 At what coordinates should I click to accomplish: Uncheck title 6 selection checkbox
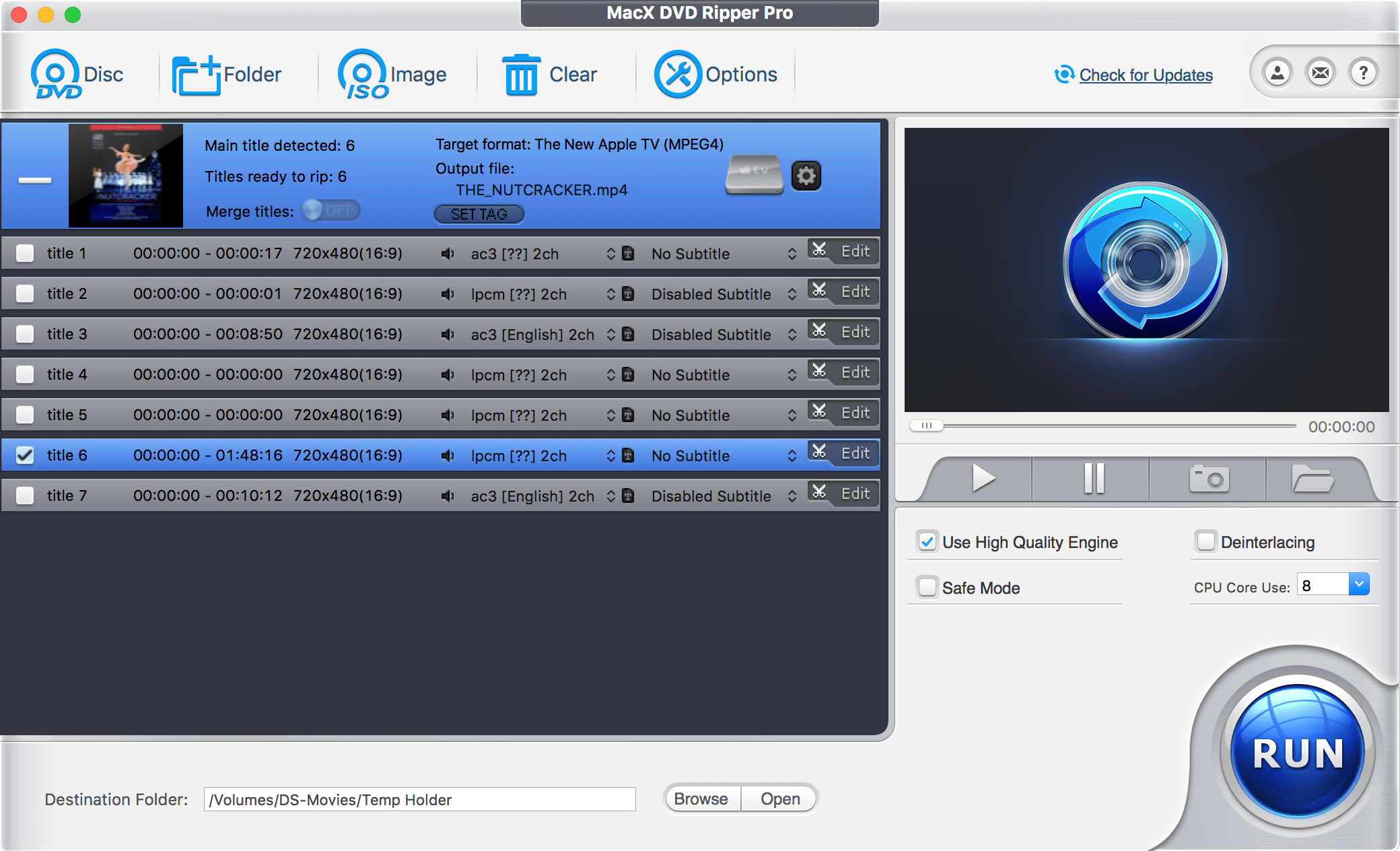[25, 455]
